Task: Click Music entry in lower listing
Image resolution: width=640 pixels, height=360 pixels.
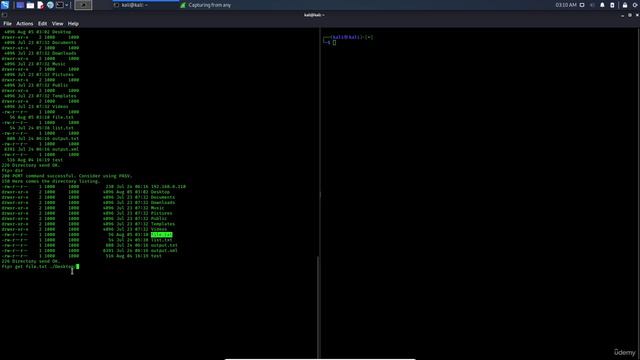Action: (158, 208)
